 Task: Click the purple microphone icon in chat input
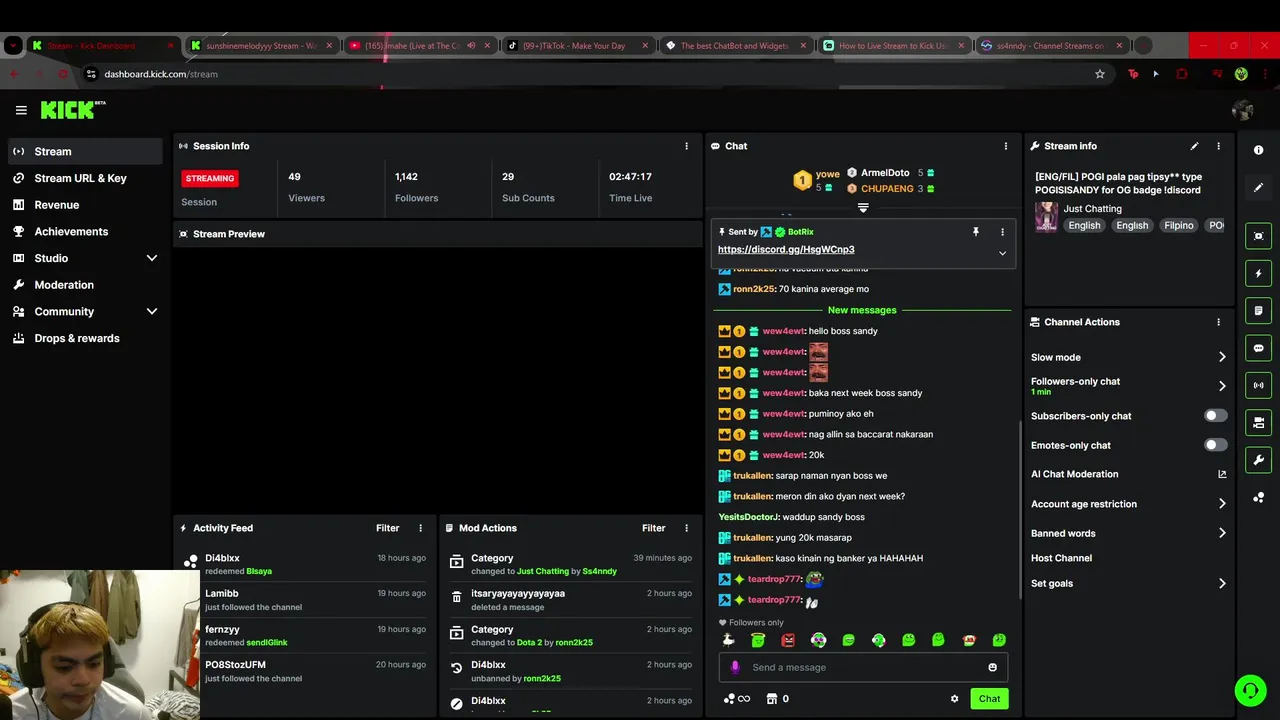[735, 667]
